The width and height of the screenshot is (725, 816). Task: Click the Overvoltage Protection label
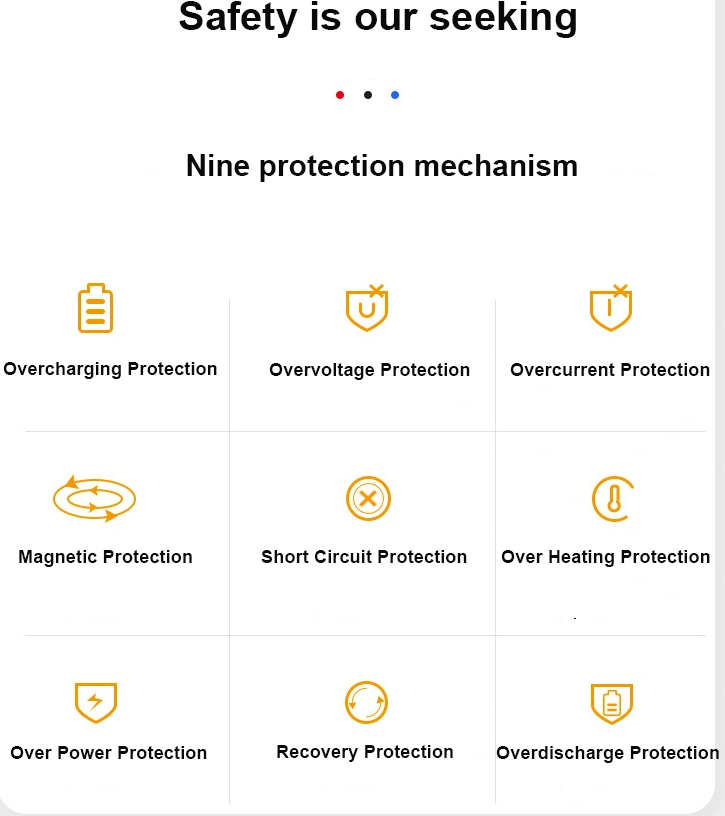point(369,370)
